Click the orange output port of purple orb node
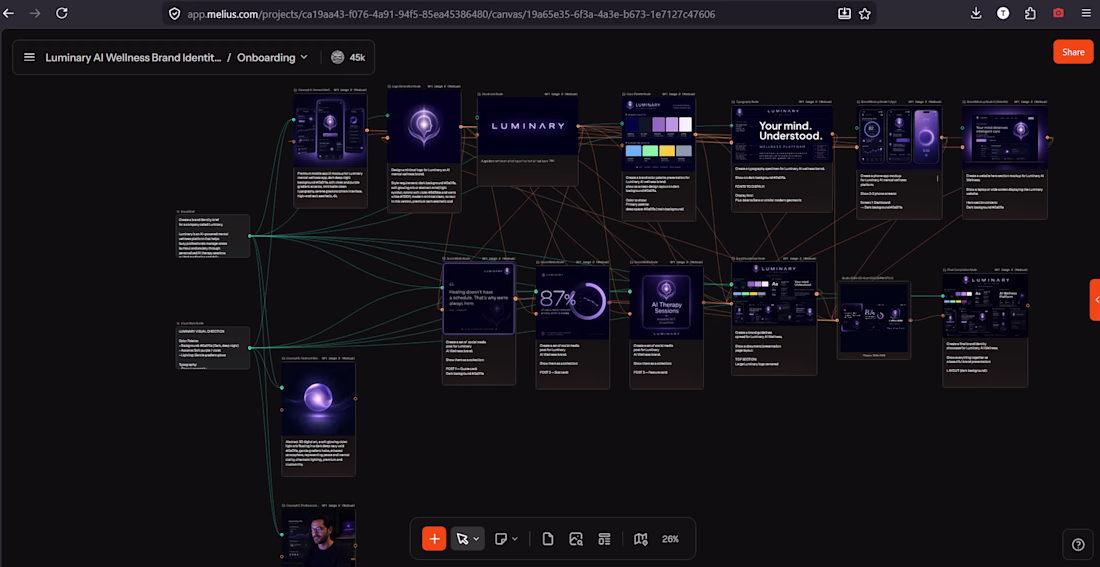1100x567 pixels. (x=355, y=399)
